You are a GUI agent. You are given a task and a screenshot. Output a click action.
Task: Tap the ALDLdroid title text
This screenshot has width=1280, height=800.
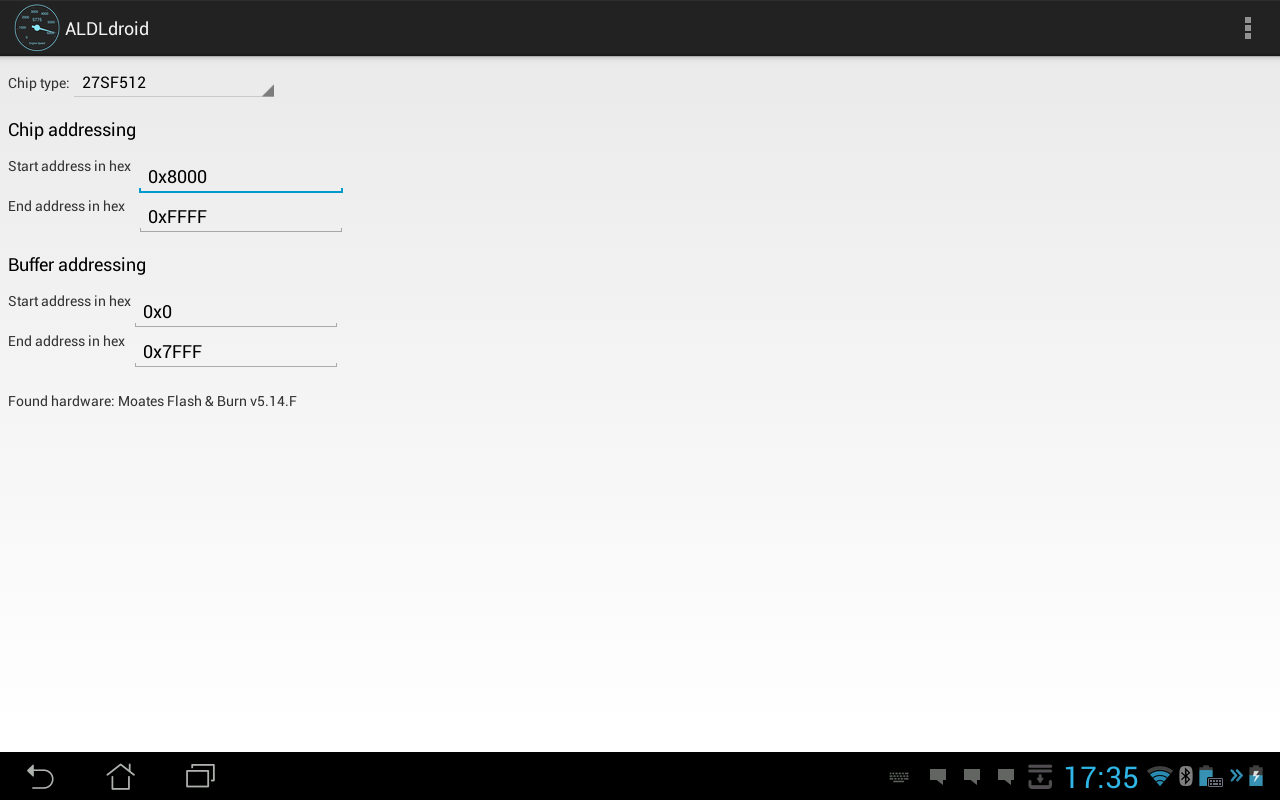[107, 29]
